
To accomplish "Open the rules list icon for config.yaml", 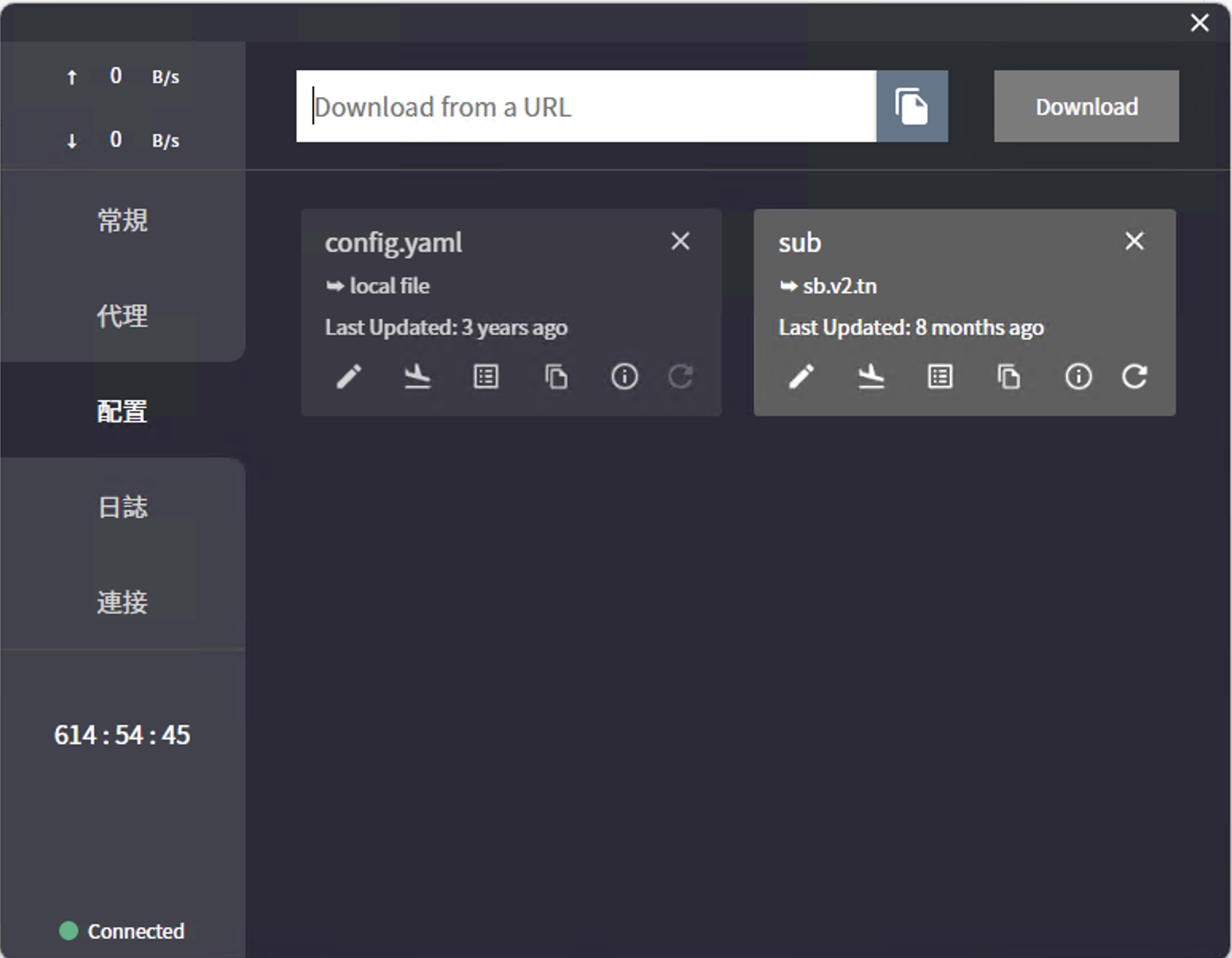I will [x=486, y=376].
